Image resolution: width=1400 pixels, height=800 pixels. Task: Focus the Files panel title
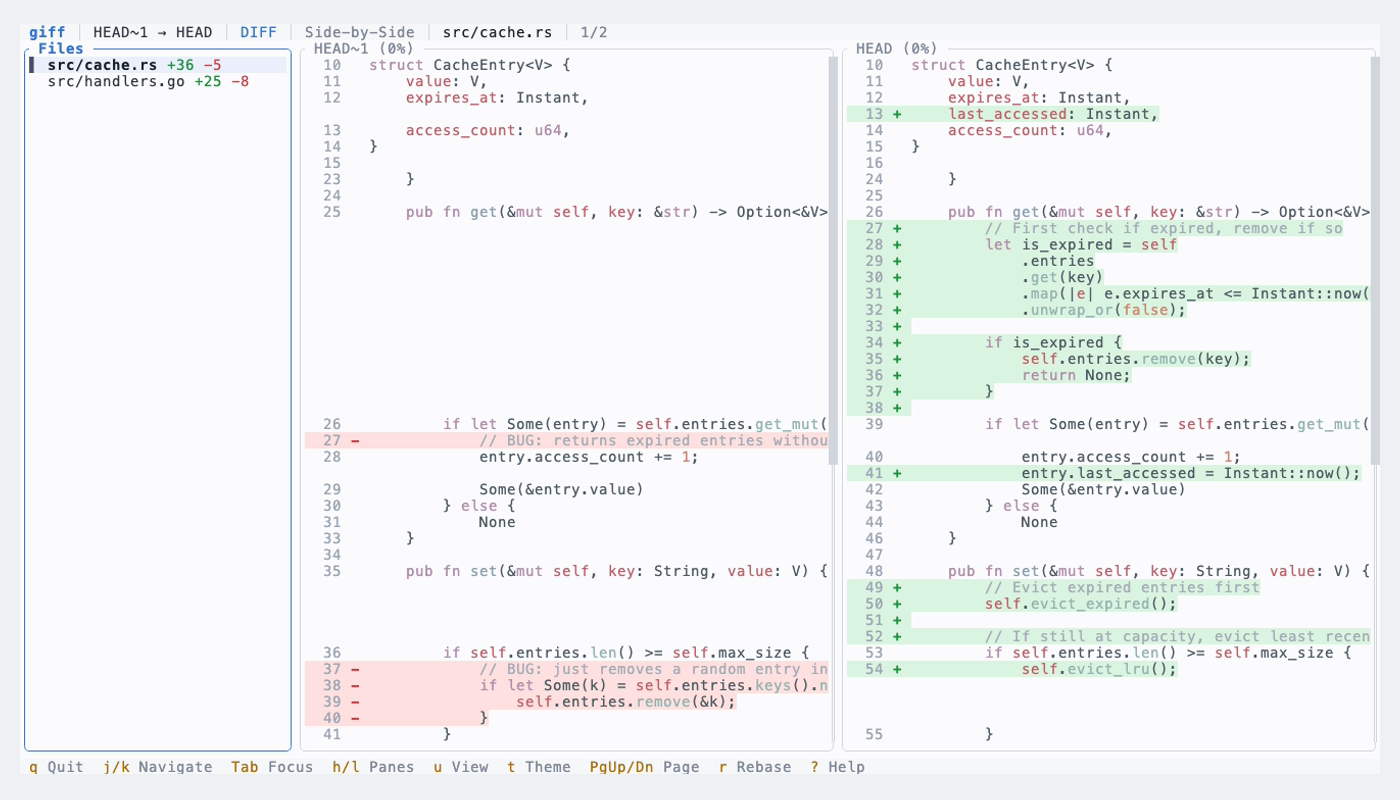coord(61,48)
